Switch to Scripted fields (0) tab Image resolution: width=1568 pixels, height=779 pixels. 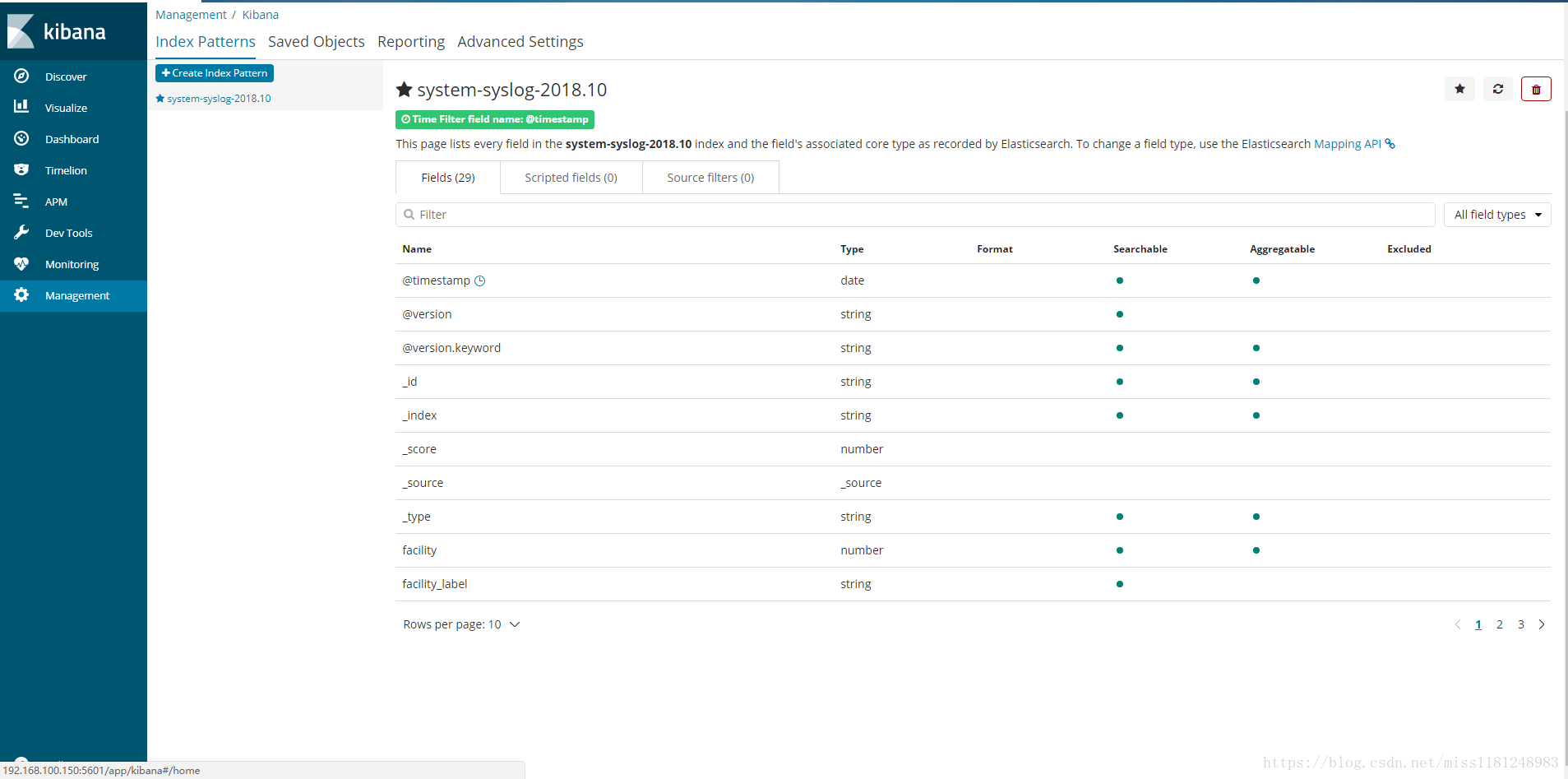[571, 178]
